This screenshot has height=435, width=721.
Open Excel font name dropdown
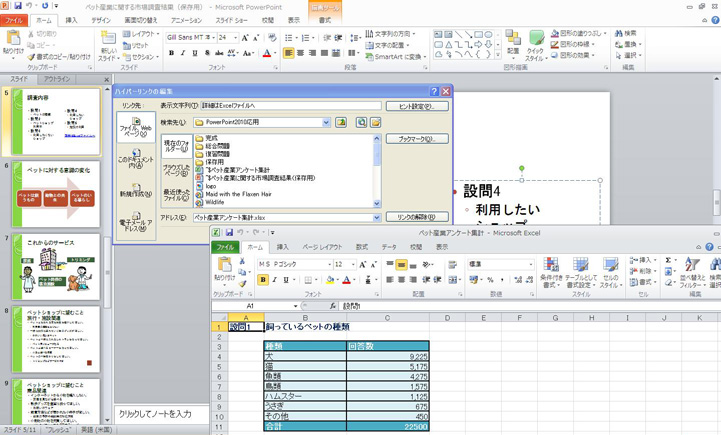click(329, 264)
